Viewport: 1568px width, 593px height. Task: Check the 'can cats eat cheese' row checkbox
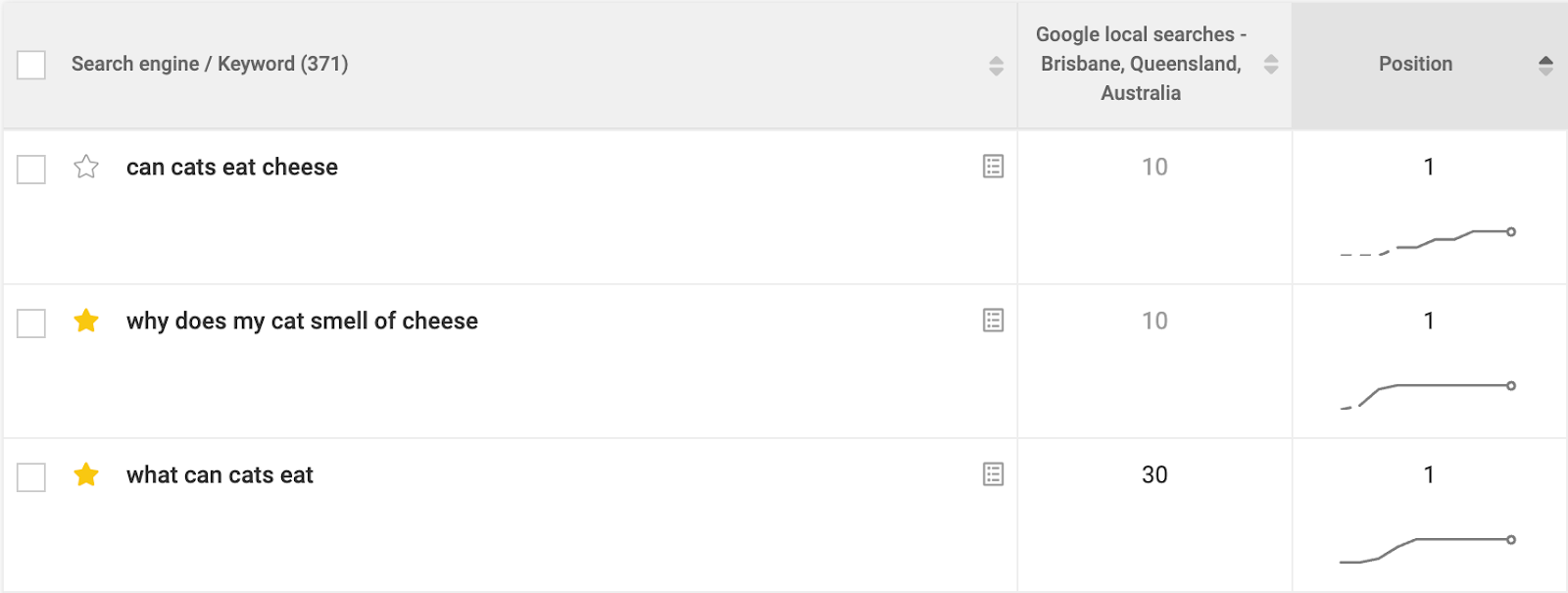tap(31, 170)
